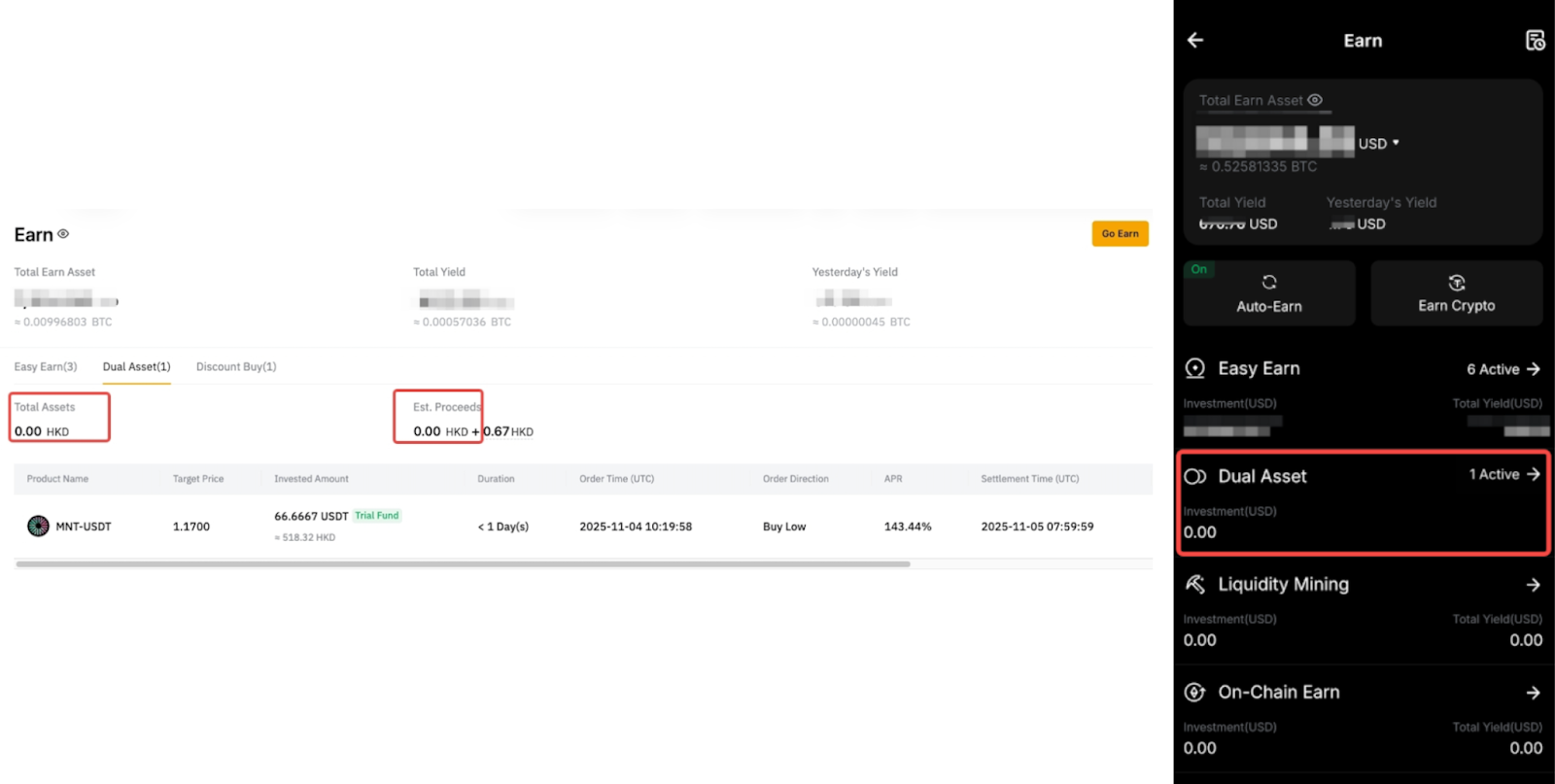Toggle visibility eye next to Earn heading
This screenshot has width=1555, height=784.
(63, 234)
